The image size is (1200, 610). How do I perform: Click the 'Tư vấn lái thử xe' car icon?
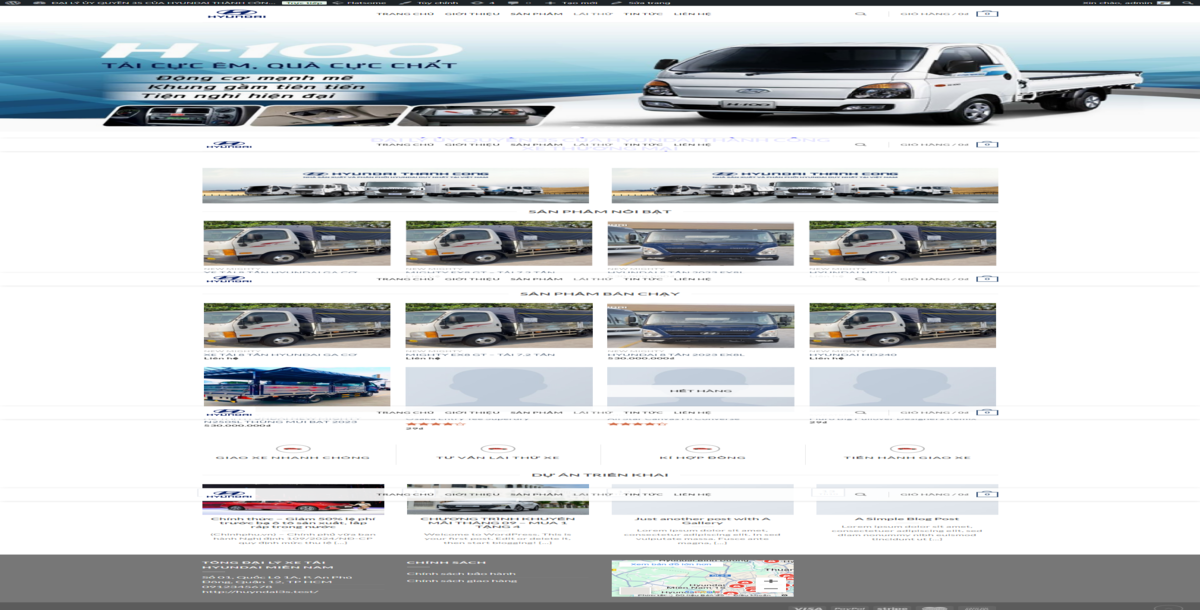497,449
